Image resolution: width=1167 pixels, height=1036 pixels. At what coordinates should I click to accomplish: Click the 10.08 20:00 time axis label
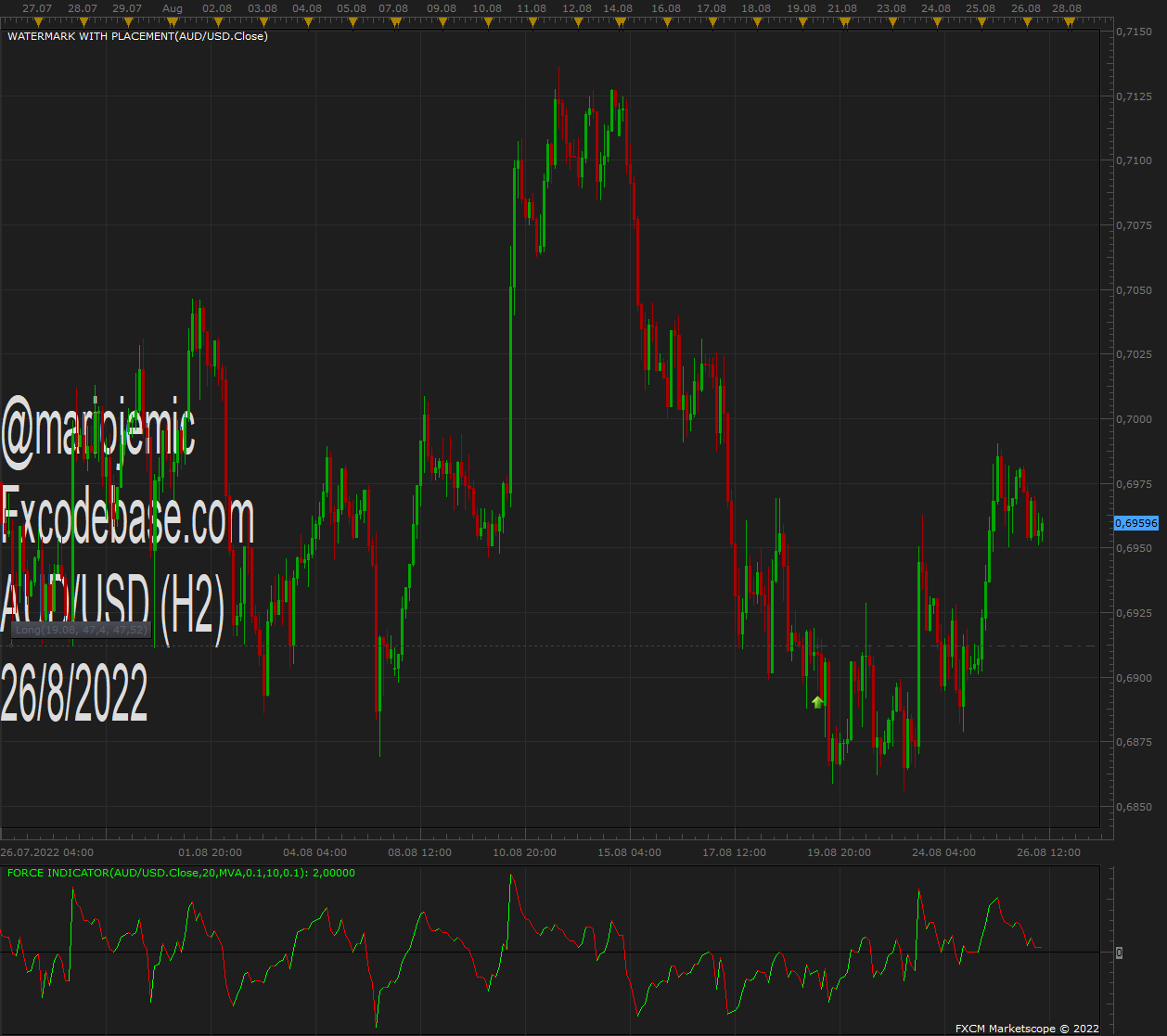coord(524,852)
